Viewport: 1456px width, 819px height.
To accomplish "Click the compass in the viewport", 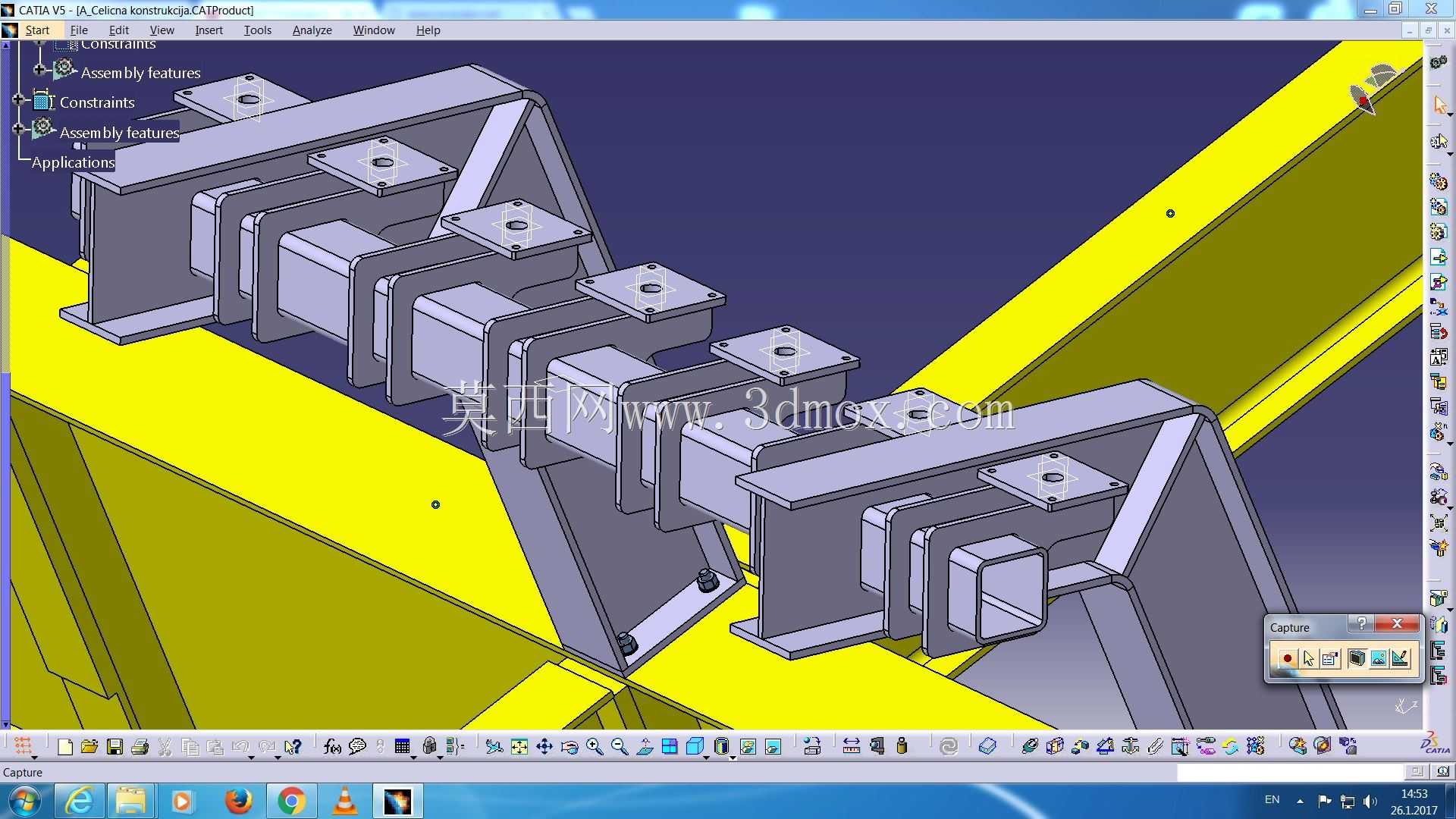I will (1376, 89).
